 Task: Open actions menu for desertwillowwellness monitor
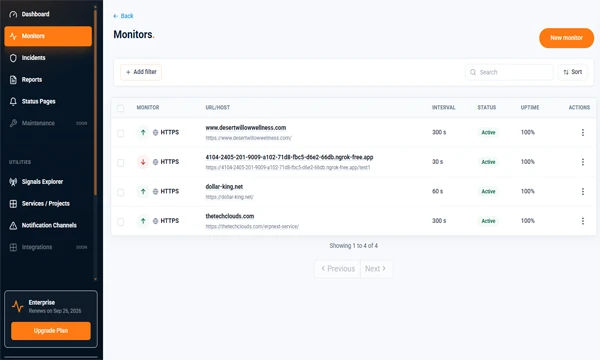[x=582, y=132]
